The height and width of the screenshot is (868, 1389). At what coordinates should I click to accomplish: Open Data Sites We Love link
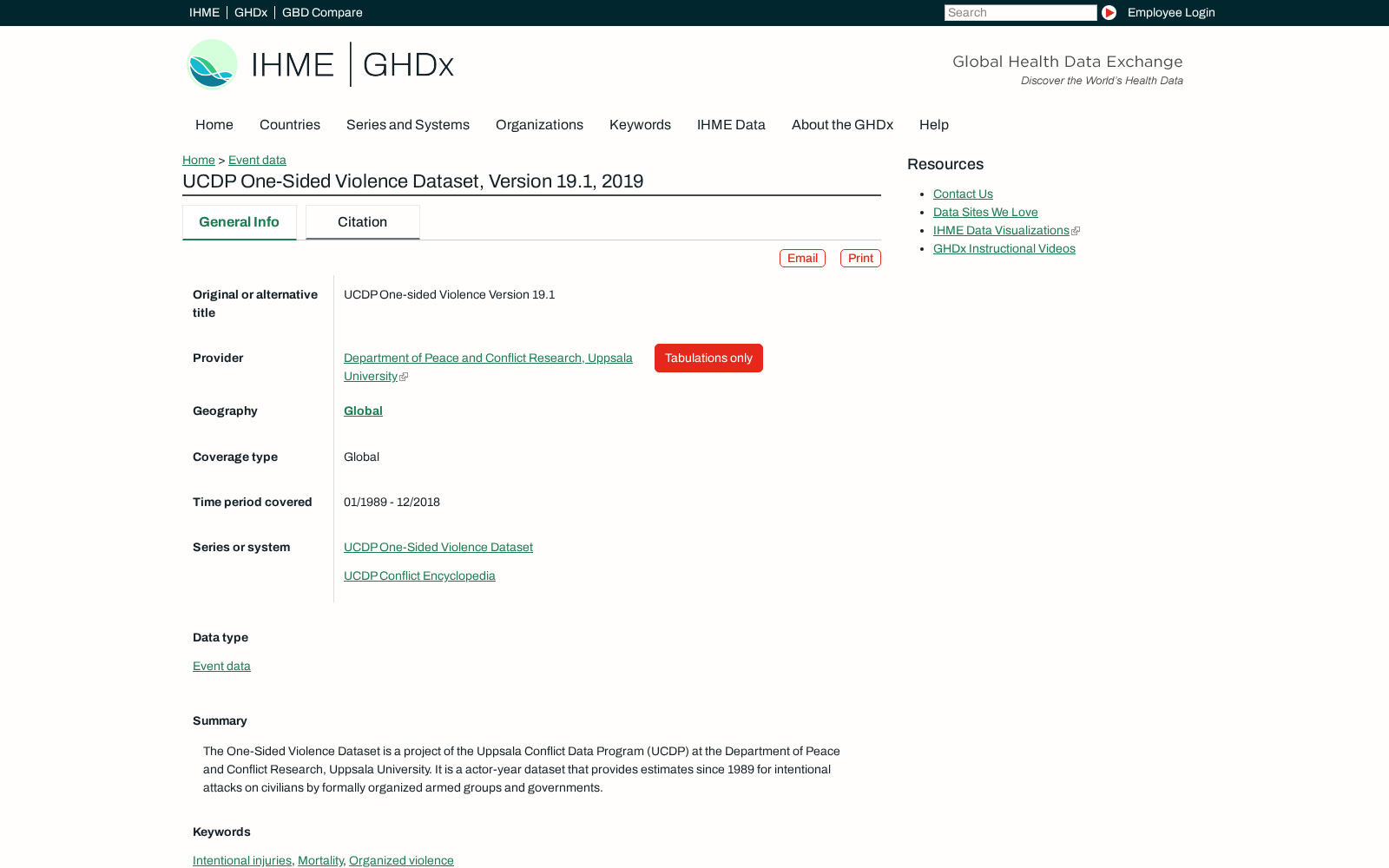click(x=985, y=212)
